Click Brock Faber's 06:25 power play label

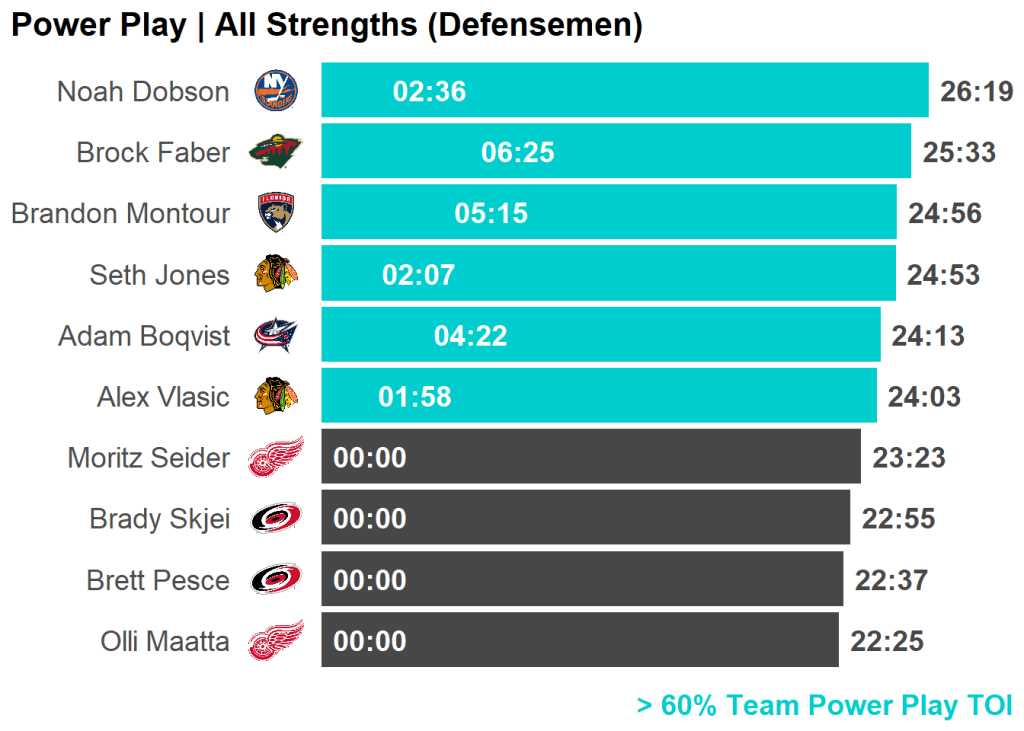tap(517, 152)
